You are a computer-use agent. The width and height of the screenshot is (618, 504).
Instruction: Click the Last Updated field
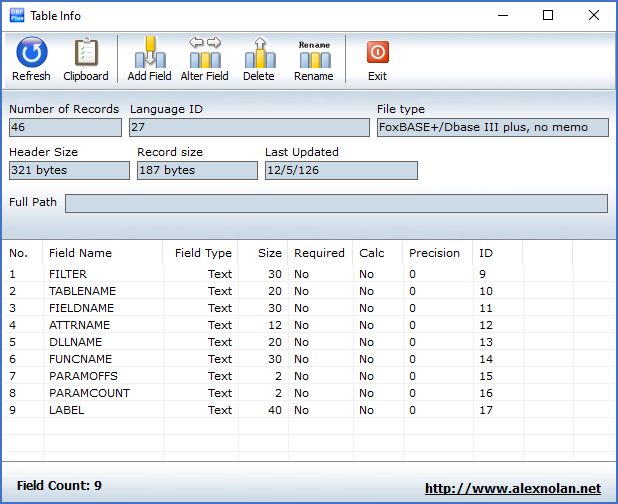click(x=341, y=170)
